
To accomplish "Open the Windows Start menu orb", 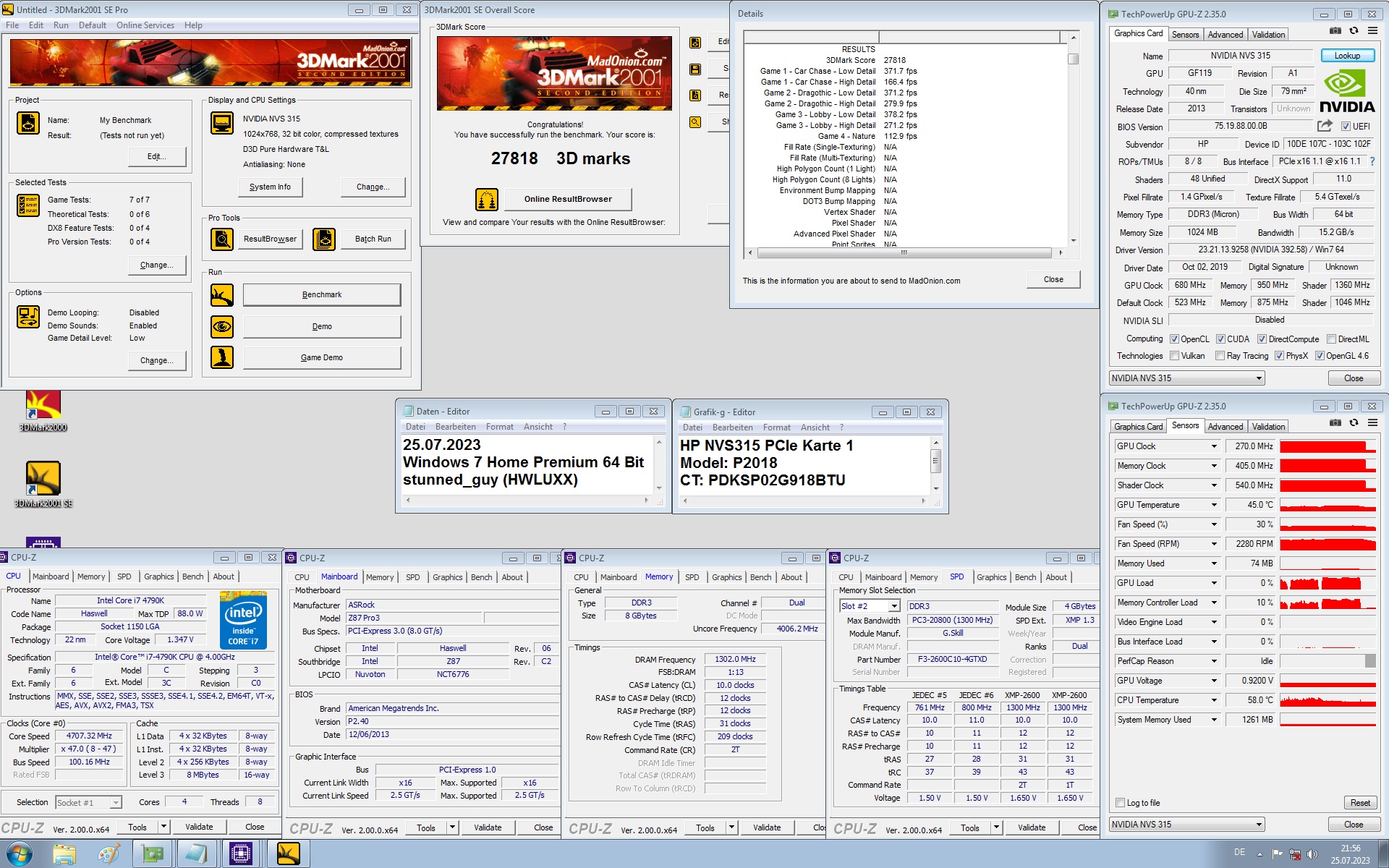I will click(x=20, y=854).
